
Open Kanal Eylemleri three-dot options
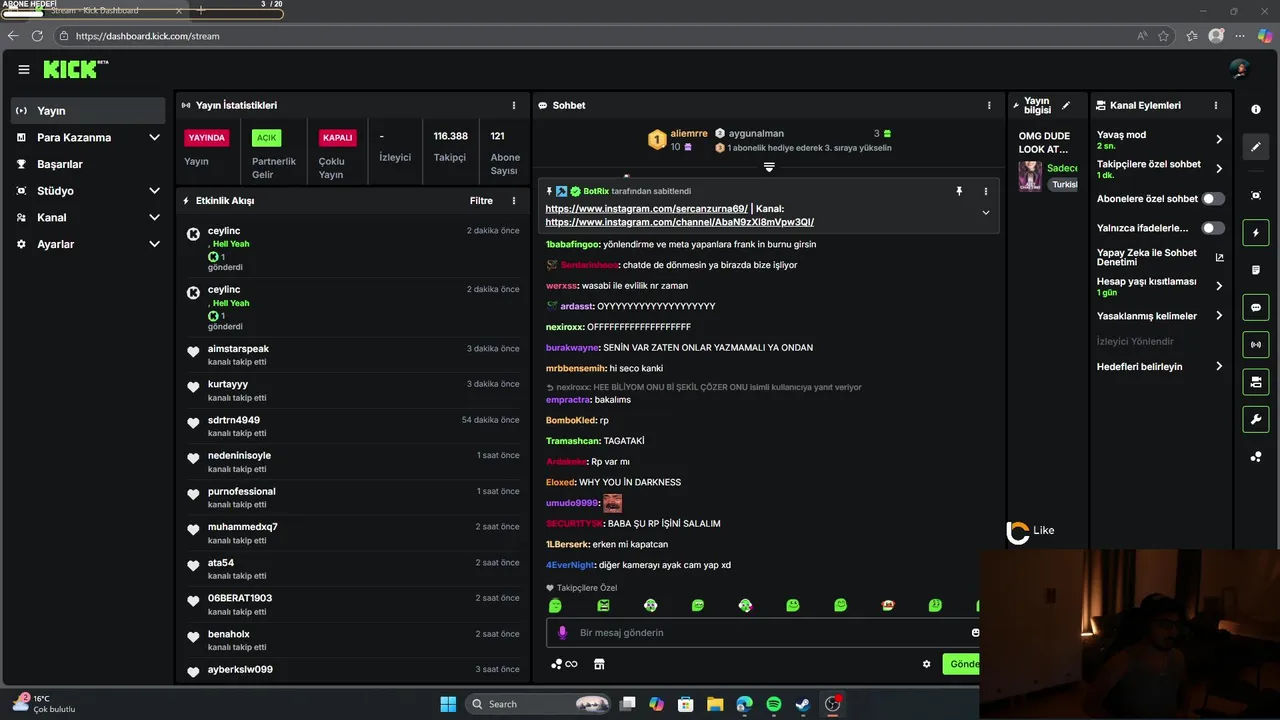[x=1216, y=105]
